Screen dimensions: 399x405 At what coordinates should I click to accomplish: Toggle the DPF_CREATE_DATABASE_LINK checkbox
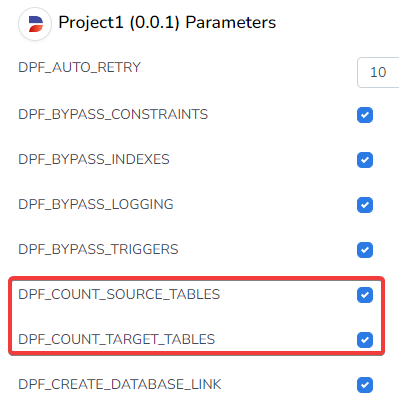(365, 385)
